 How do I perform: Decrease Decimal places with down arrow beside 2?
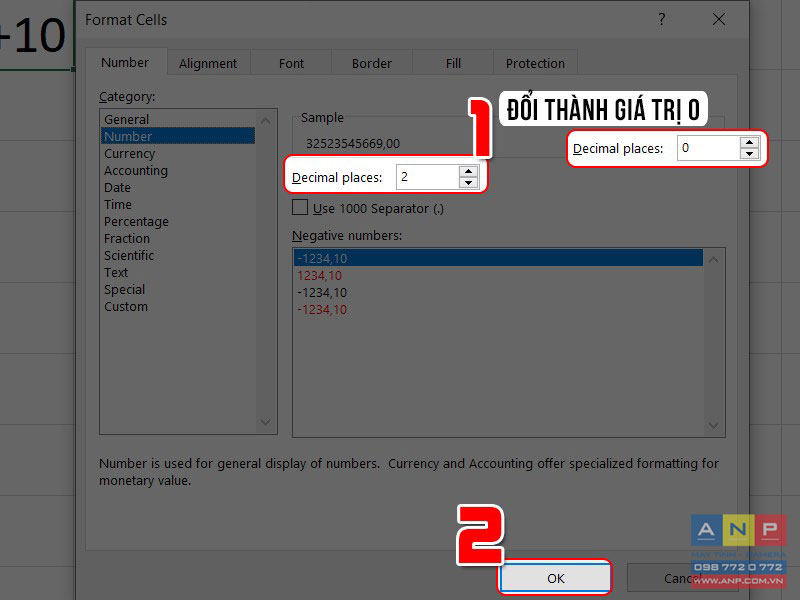468,183
